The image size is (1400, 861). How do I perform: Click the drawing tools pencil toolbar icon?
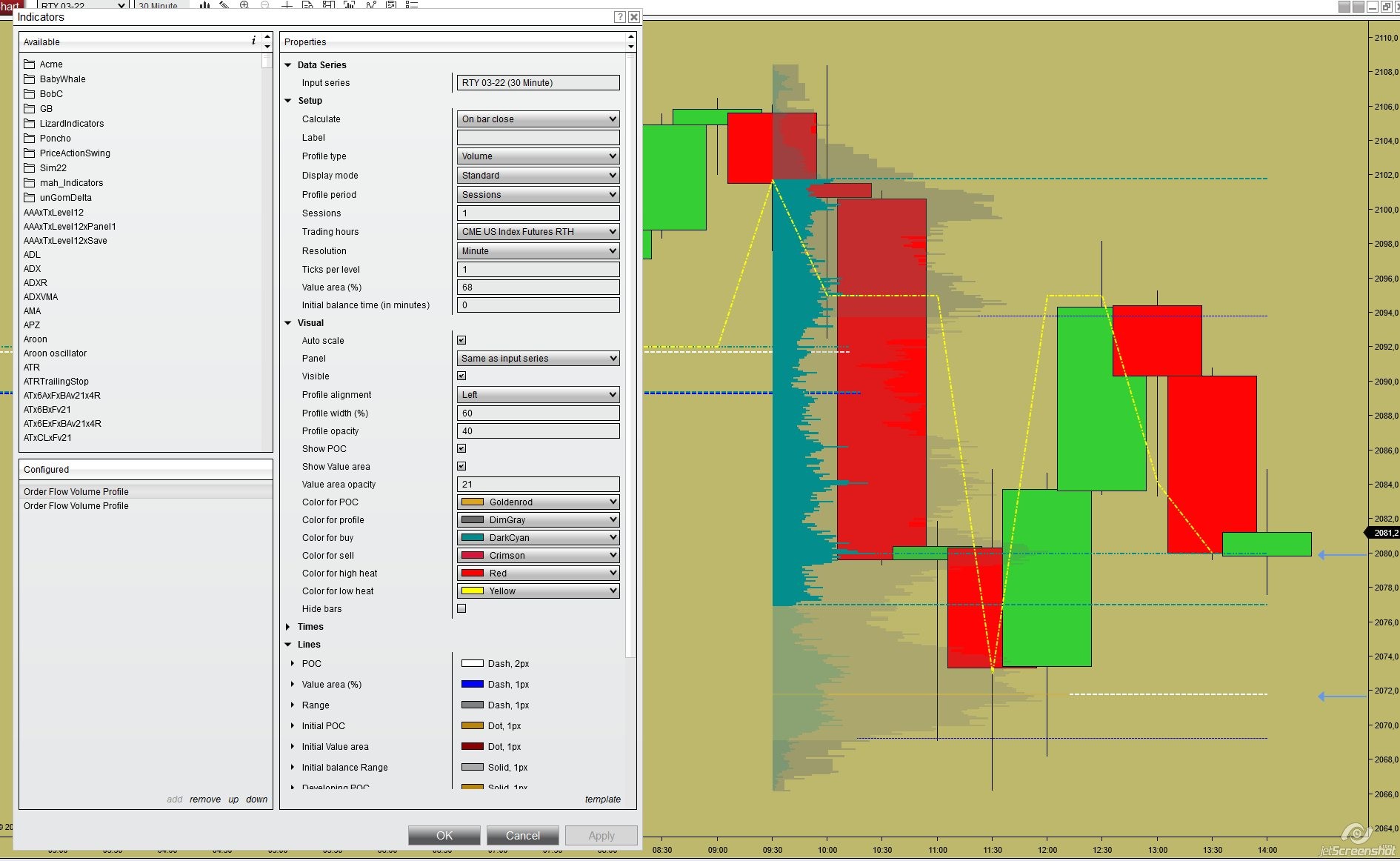[x=224, y=4]
